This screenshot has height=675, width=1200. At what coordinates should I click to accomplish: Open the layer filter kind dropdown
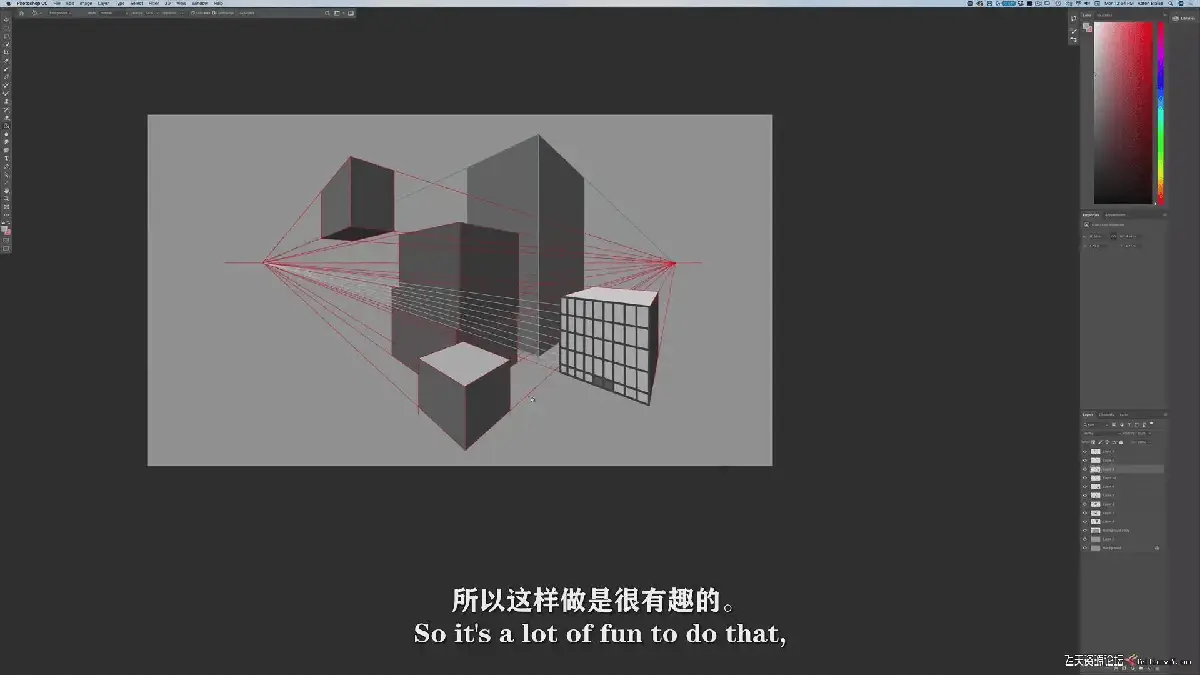point(1096,425)
